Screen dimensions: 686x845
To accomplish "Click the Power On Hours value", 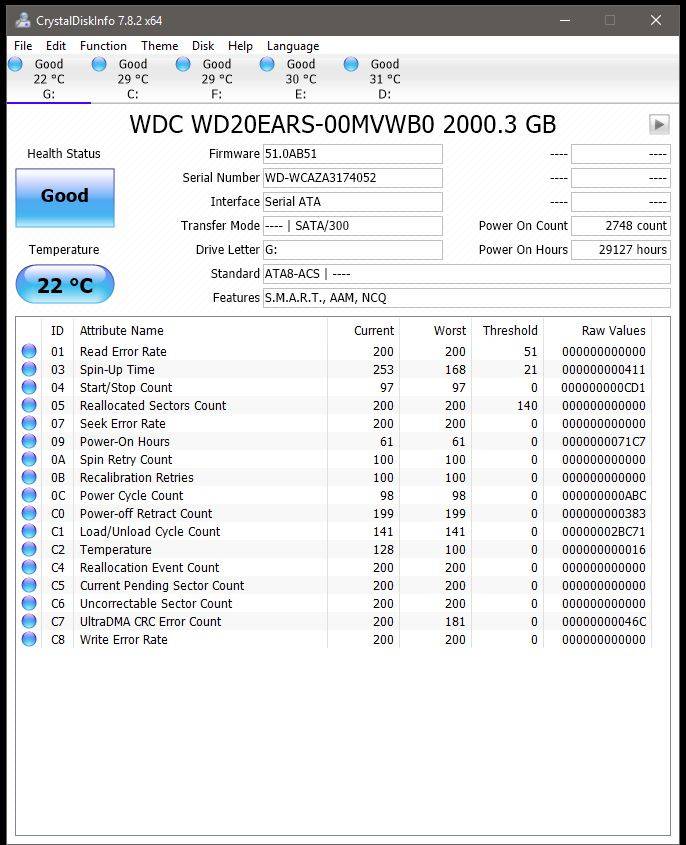I will point(621,250).
